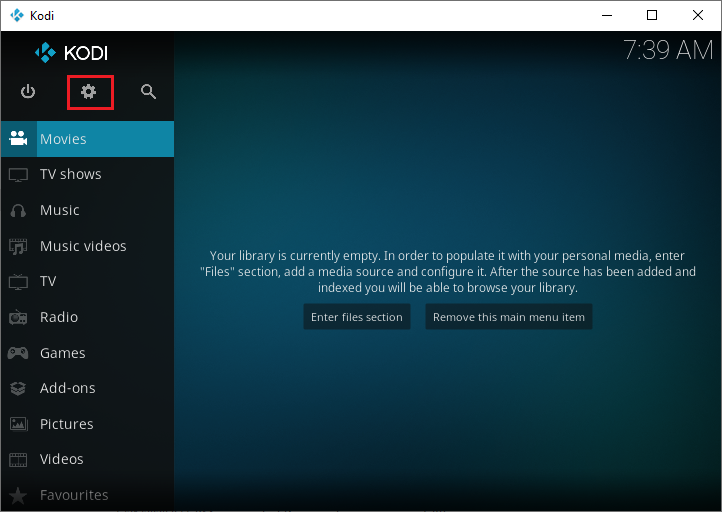
Task: Minimize the Kodi window
Action: 607,16
